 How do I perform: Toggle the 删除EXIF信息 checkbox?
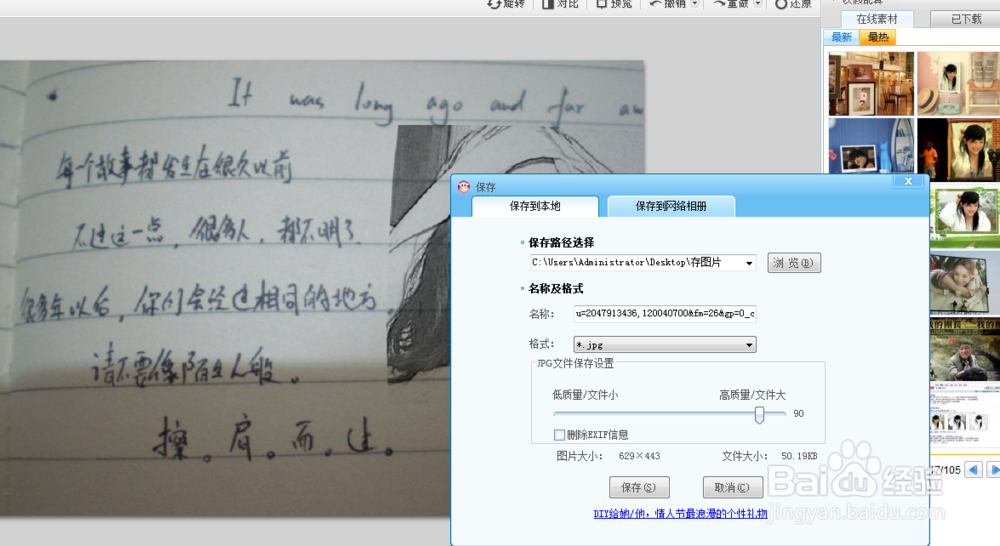(559, 434)
